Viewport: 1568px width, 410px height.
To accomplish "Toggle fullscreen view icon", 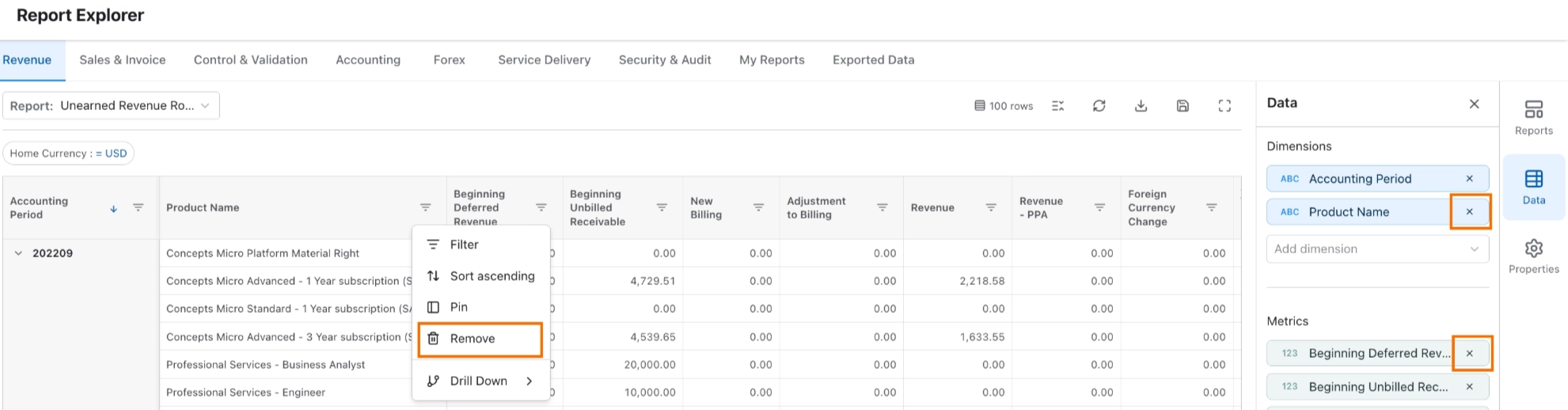I will pos(1224,105).
